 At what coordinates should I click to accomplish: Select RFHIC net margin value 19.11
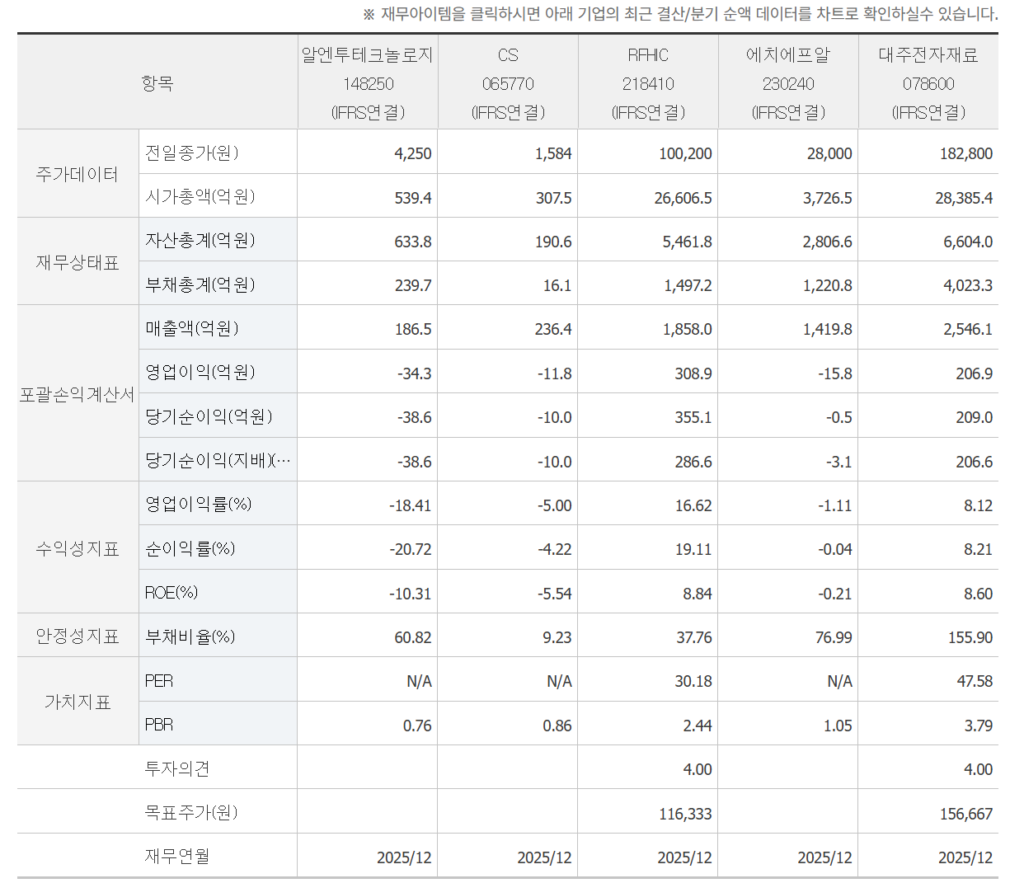click(693, 549)
